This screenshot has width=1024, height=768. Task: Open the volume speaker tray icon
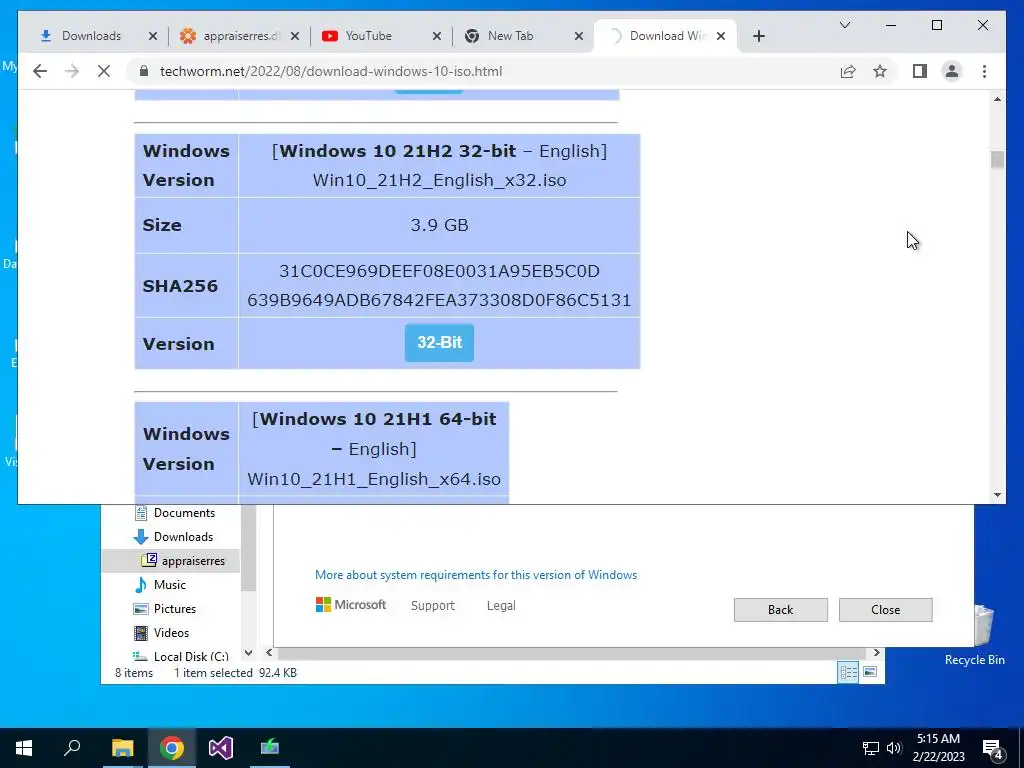click(x=894, y=748)
